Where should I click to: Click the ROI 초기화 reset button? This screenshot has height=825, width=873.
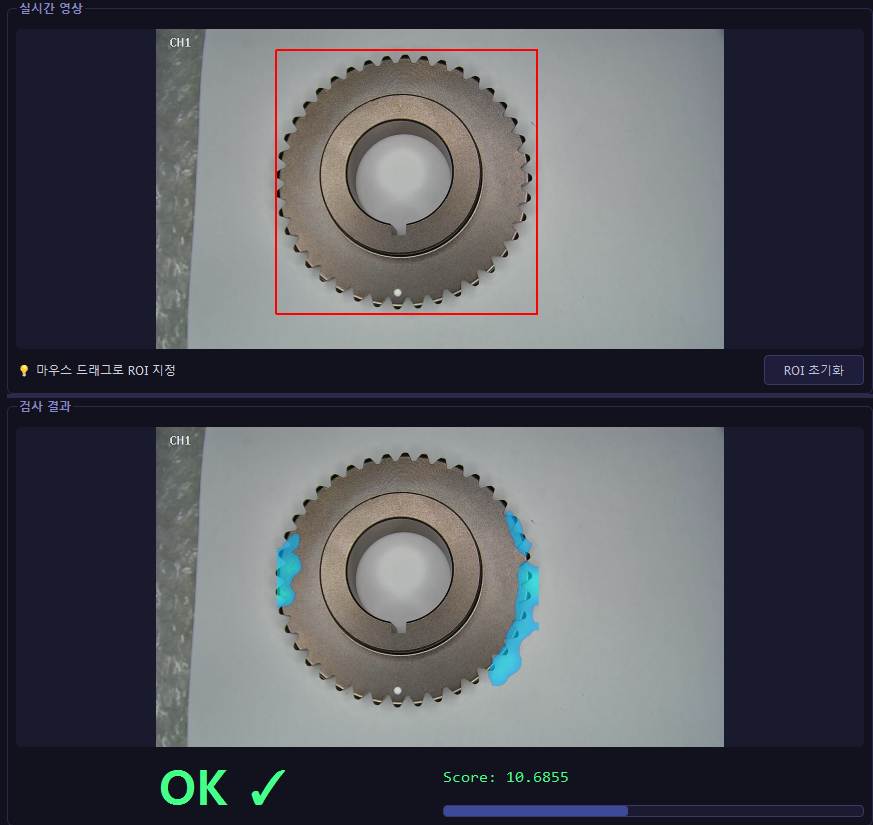[813, 370]
